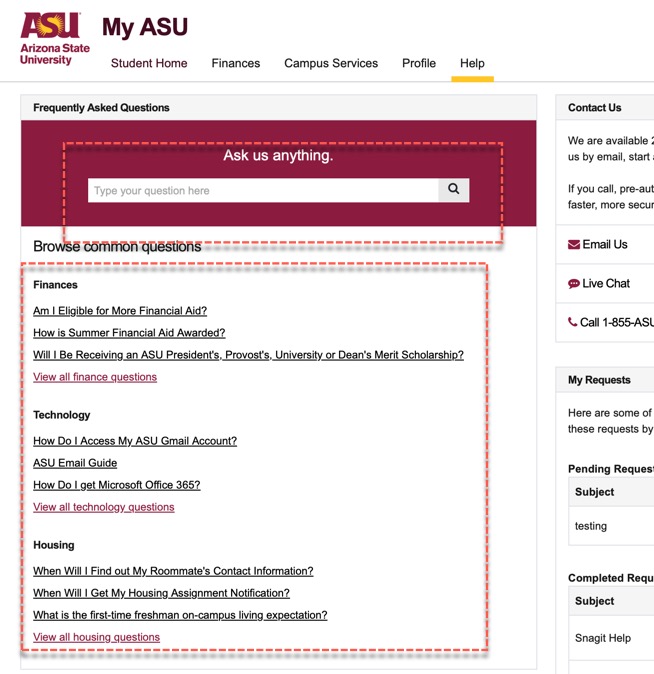Open 'Am I Eligible for More Financial Aid?'

pyautogui.click(x=120, y=311)
